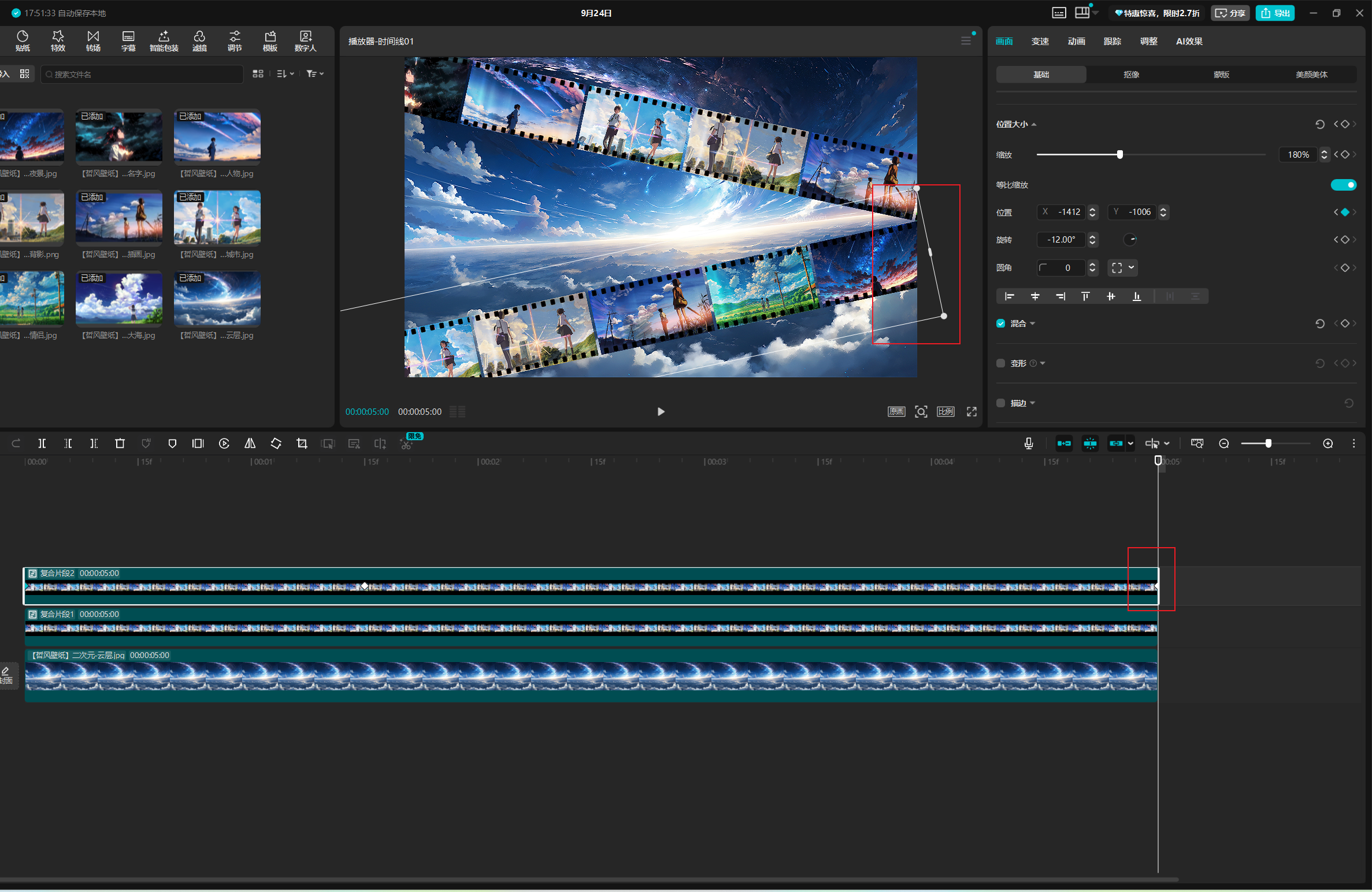Image resolution: width=1372 pixels, height=892 pixels.
Task: Open the 字幕 subtitles panel
Action: [128, 41]
